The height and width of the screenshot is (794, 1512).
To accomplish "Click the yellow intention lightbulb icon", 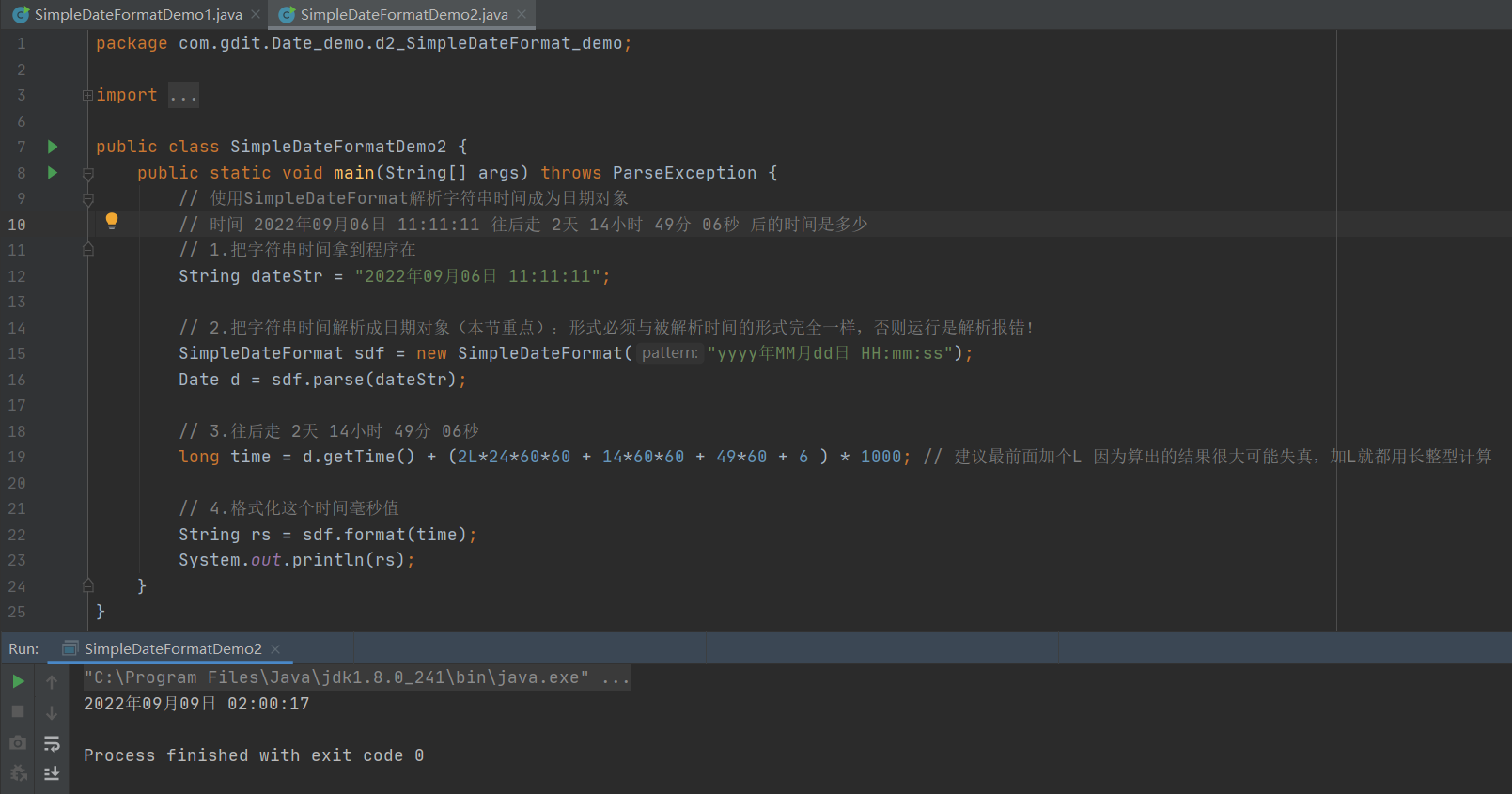I will tap(112, 221).
